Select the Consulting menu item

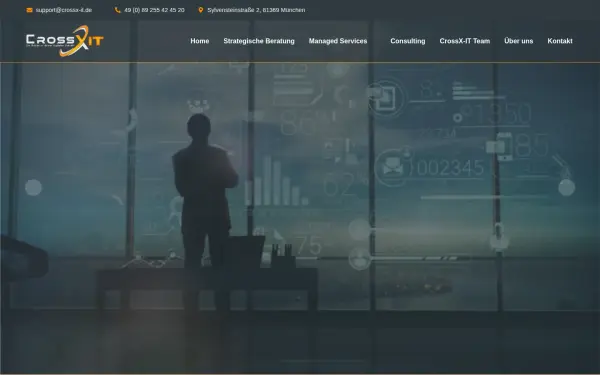tap(408, 41)
